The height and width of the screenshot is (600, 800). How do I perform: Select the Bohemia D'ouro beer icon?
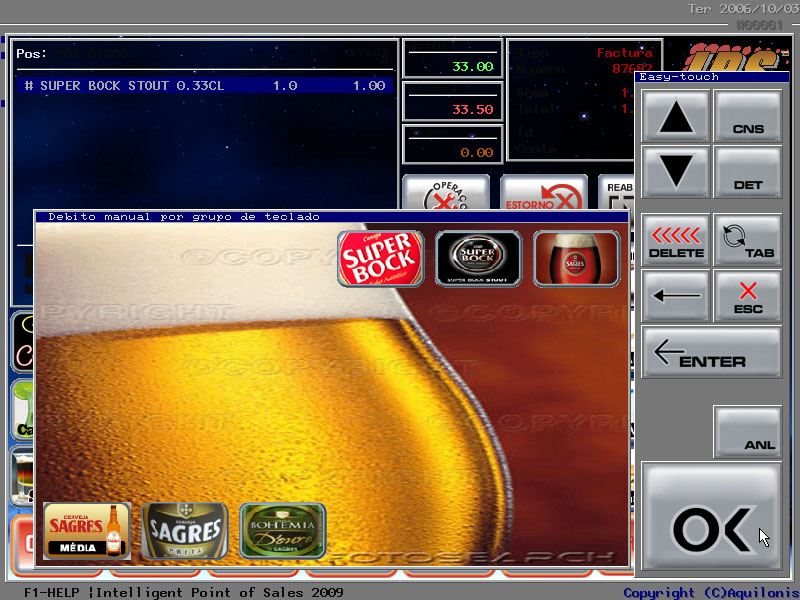(x=282, y=530)
